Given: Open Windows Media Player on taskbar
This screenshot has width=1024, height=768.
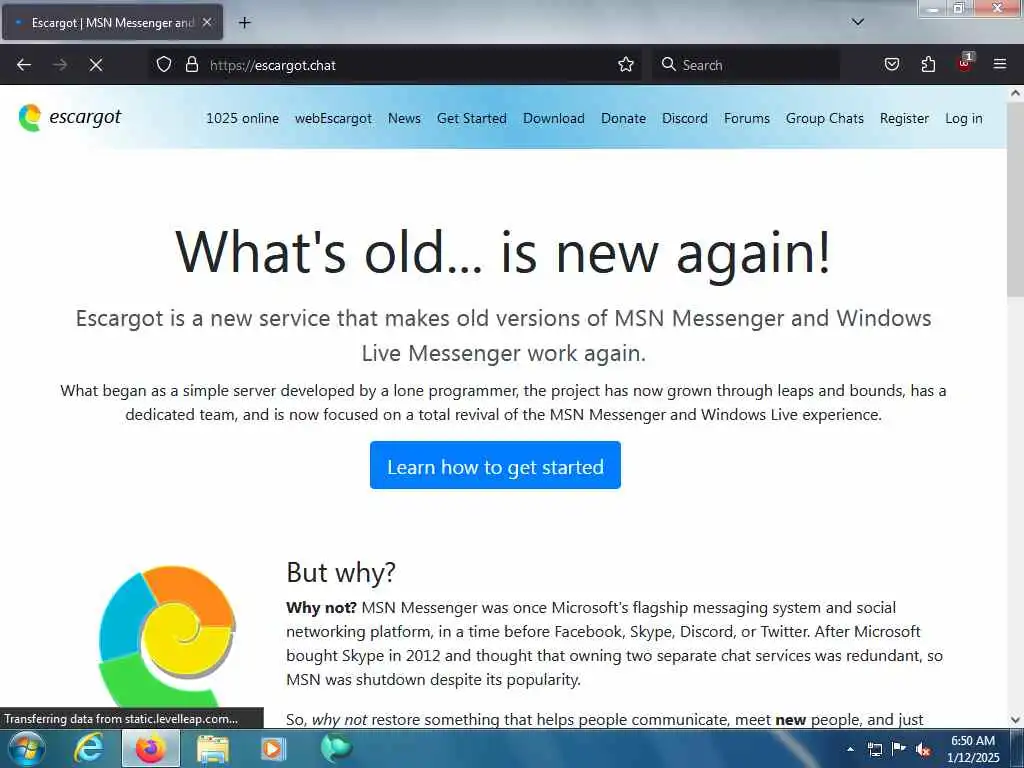Looking at the screenshot, I should (273, 749).
